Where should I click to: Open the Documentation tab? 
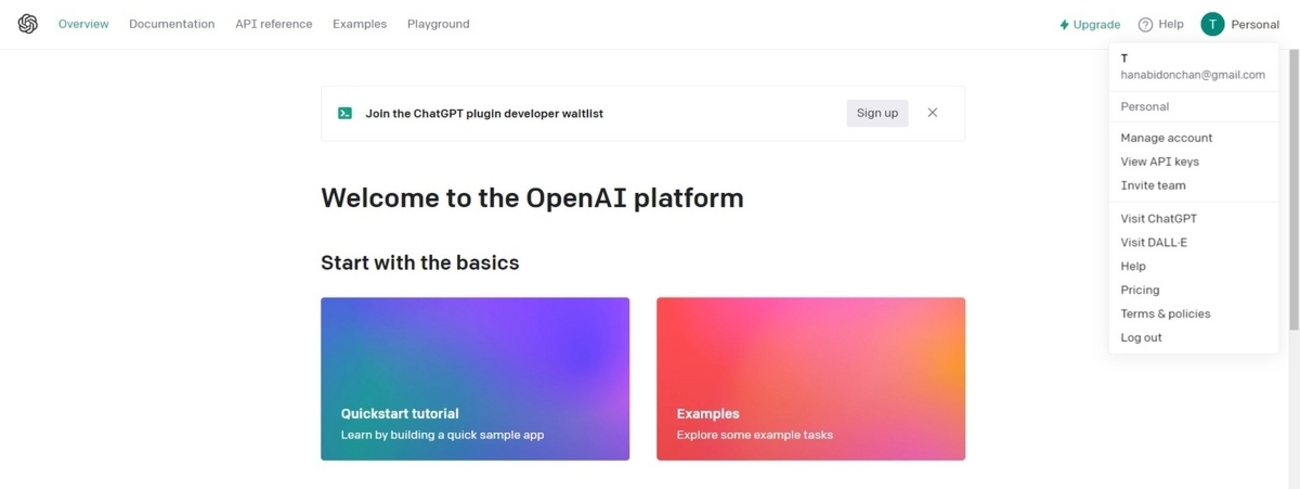(x=172, y=24)
